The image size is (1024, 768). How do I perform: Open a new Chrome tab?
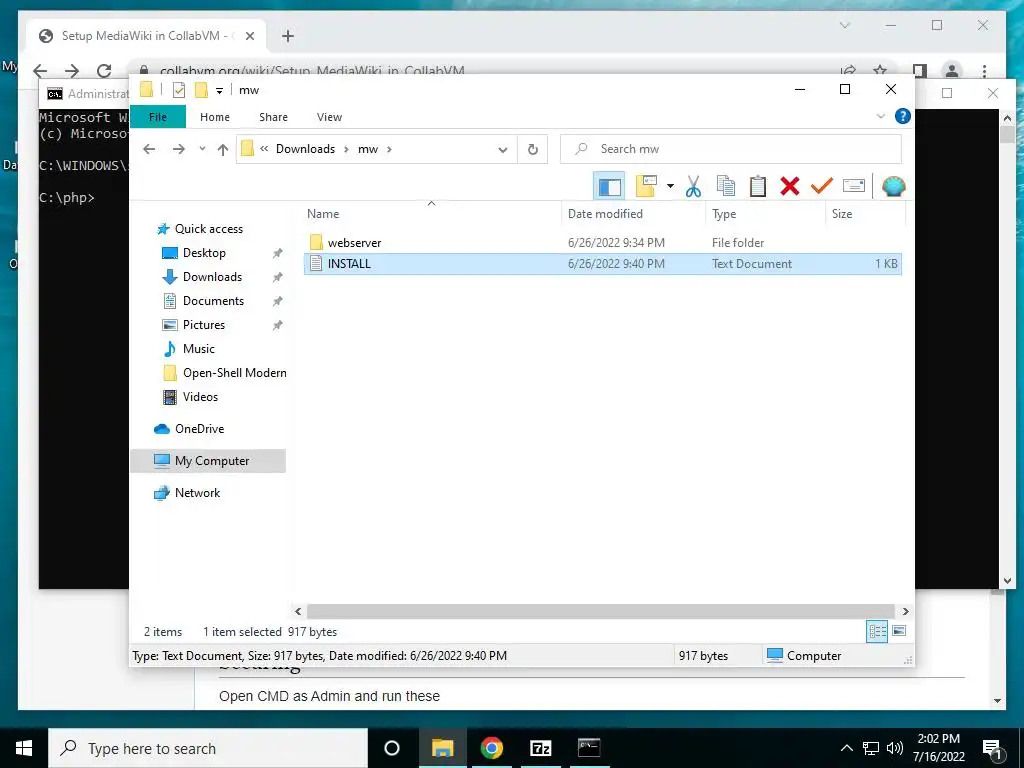point(288,36)
